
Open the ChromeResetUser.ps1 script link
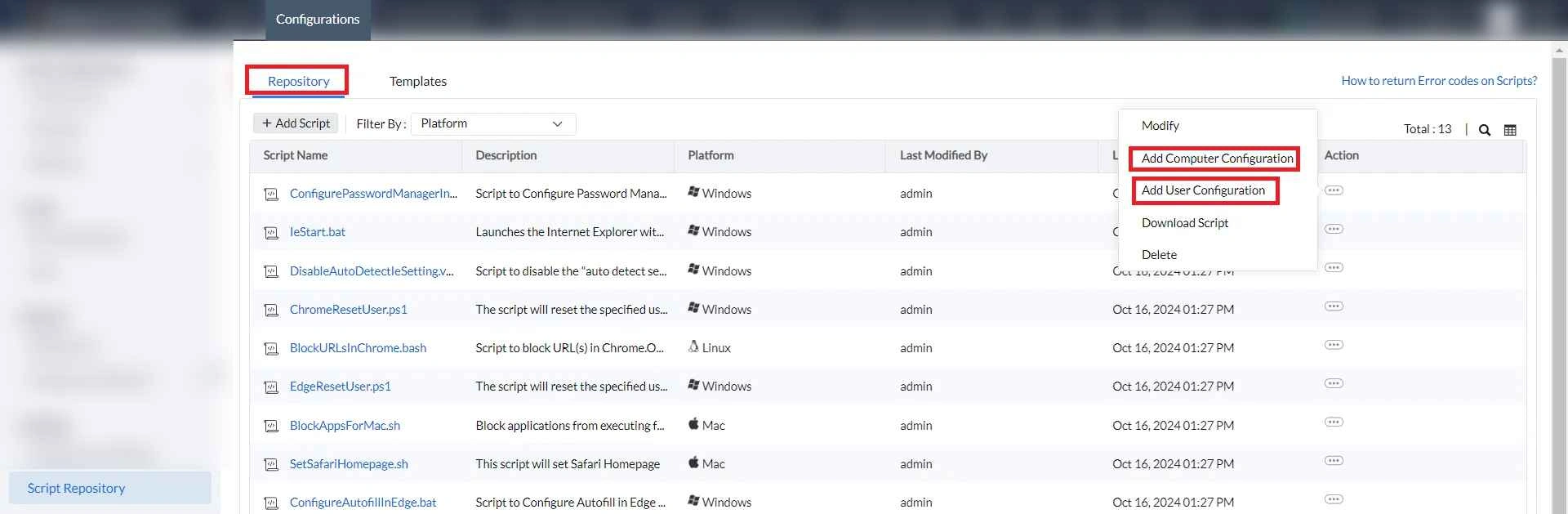pyautogui.click(x=348, y=310)
